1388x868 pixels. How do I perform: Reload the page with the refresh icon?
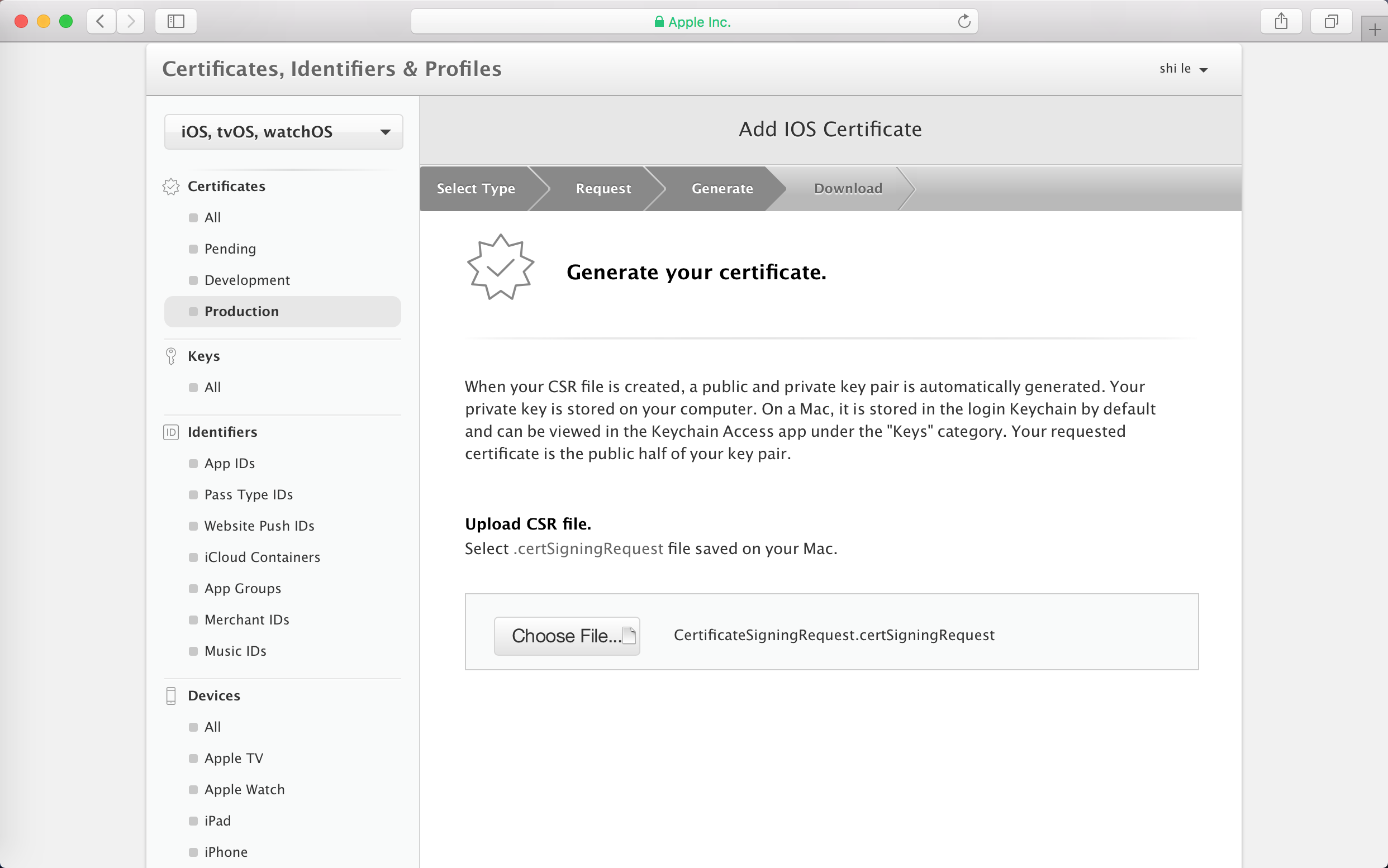pos(964,21)
